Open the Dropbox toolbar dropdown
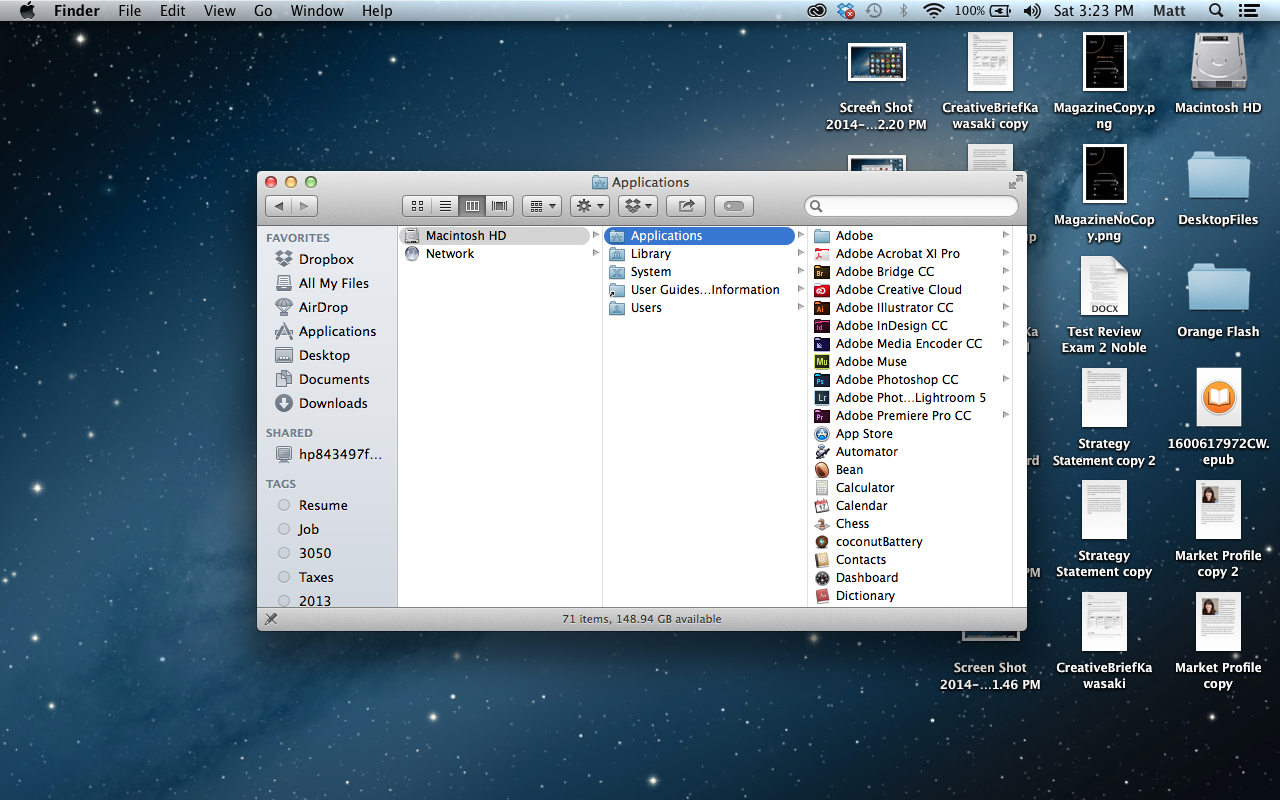The width and height of the screenshot is (1280, 800). (637, 206)
